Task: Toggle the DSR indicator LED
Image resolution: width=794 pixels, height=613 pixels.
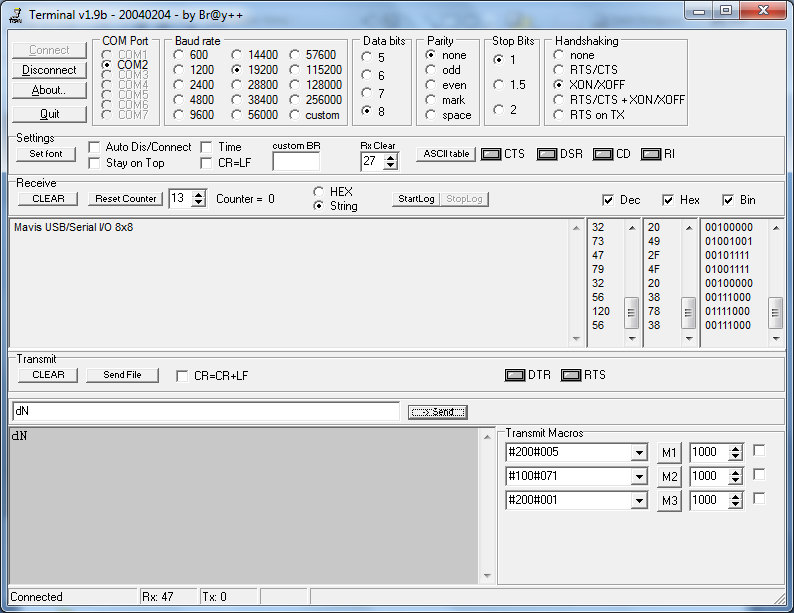Action: point(547,154)
